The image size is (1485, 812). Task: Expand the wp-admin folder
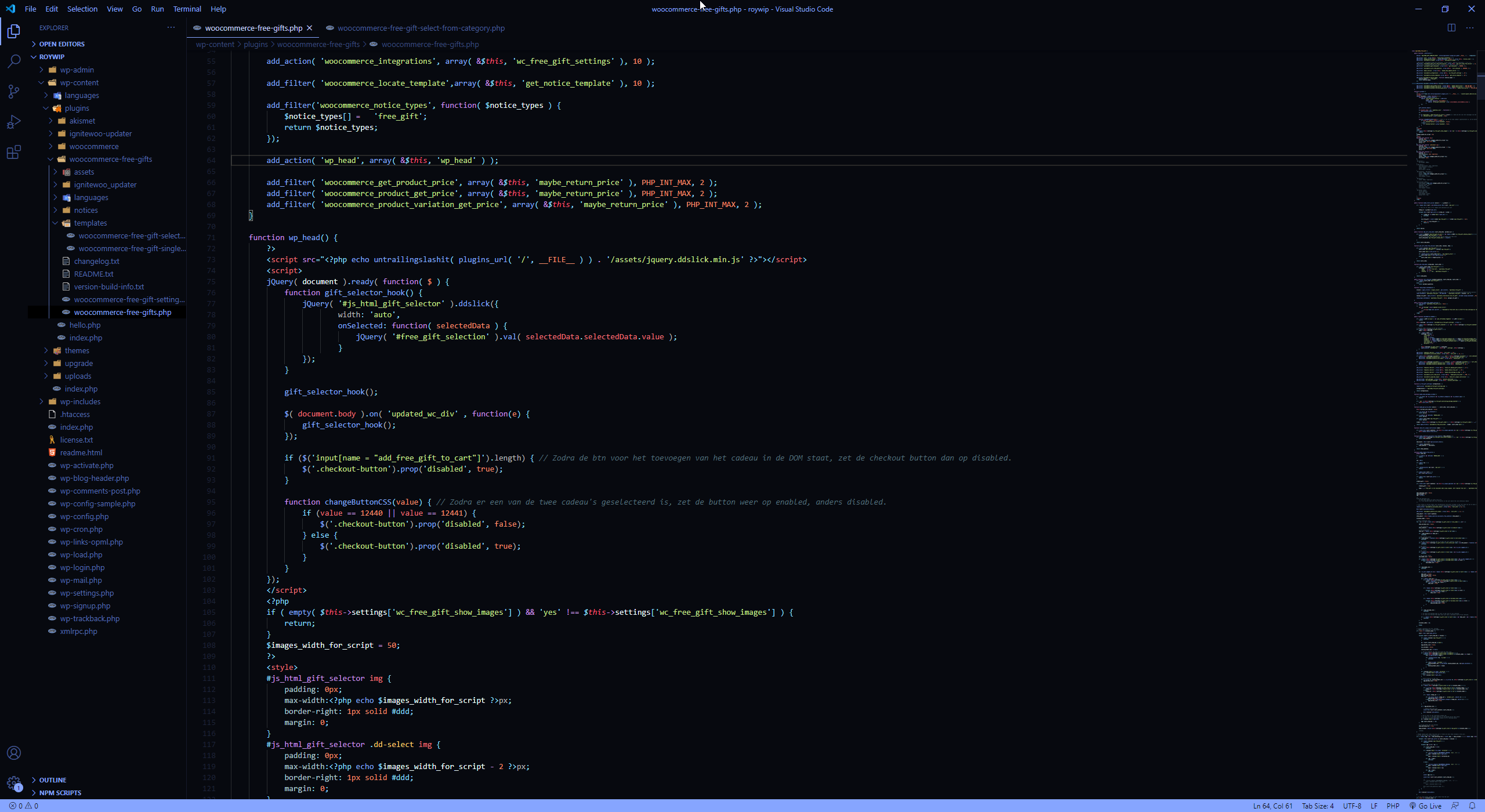point(77,70)
